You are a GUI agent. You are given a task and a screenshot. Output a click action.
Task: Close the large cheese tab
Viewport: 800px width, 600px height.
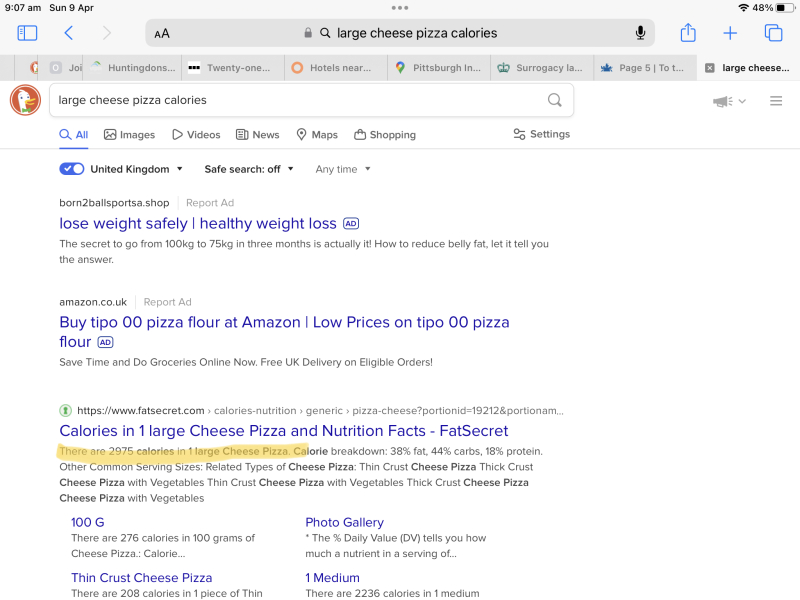(709, 68)
